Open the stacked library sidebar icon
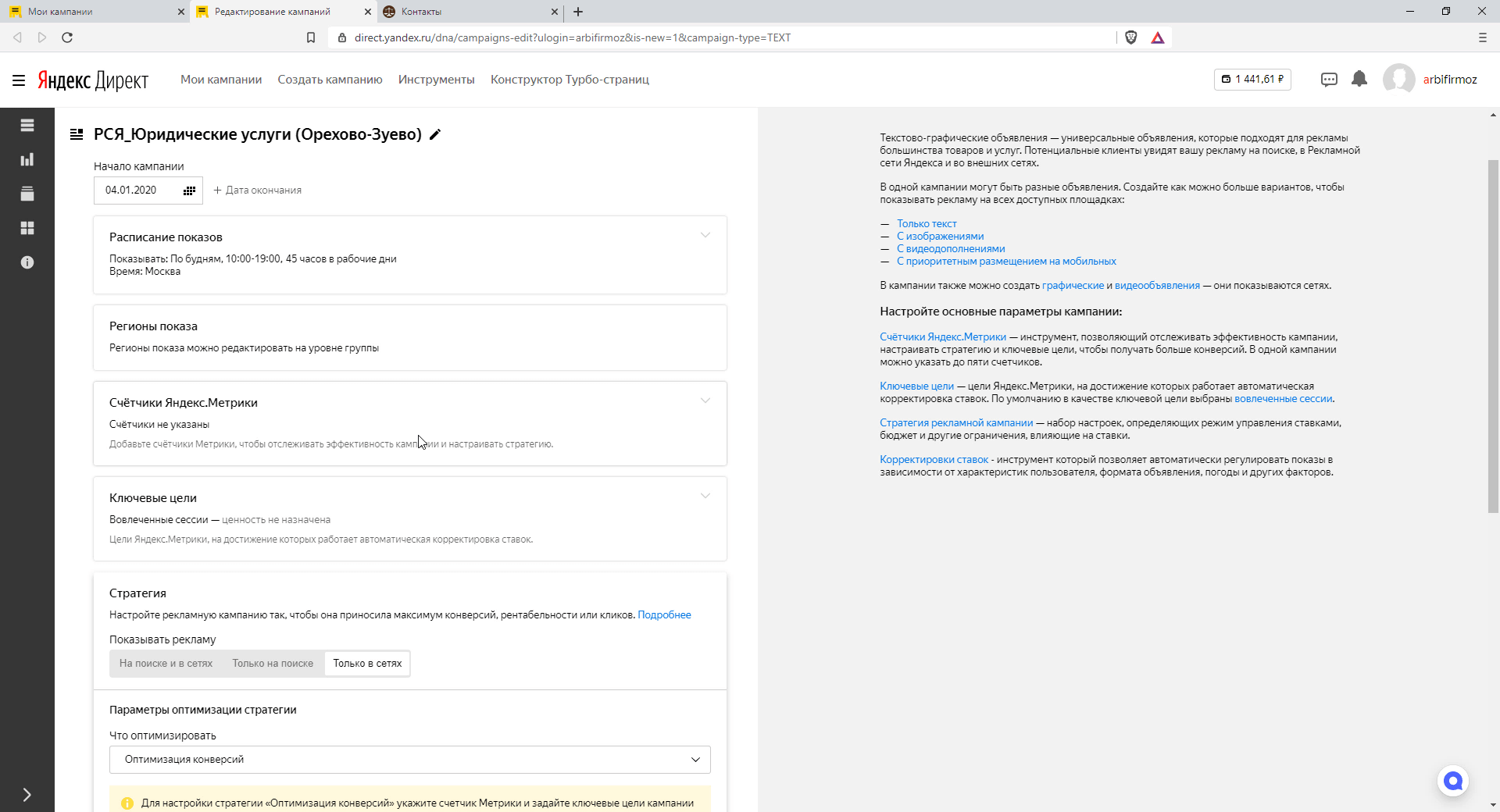This screenshot has height=812, width=1500. (x=27, y=194)
